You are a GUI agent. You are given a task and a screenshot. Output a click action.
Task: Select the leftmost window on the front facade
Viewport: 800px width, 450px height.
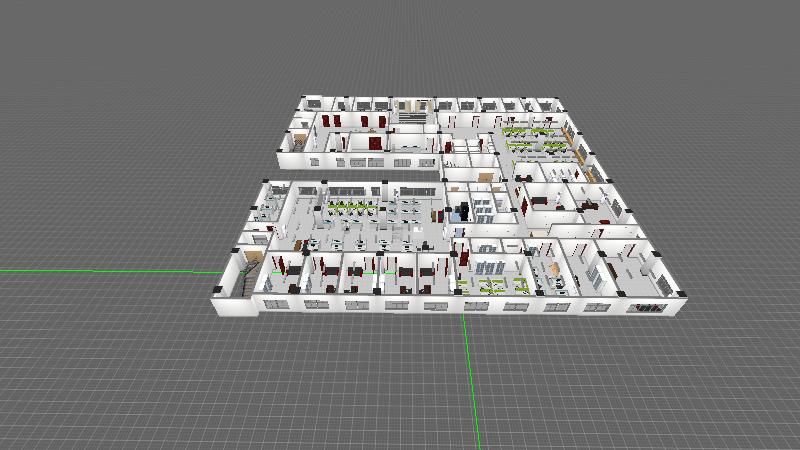tap(276, 302)
